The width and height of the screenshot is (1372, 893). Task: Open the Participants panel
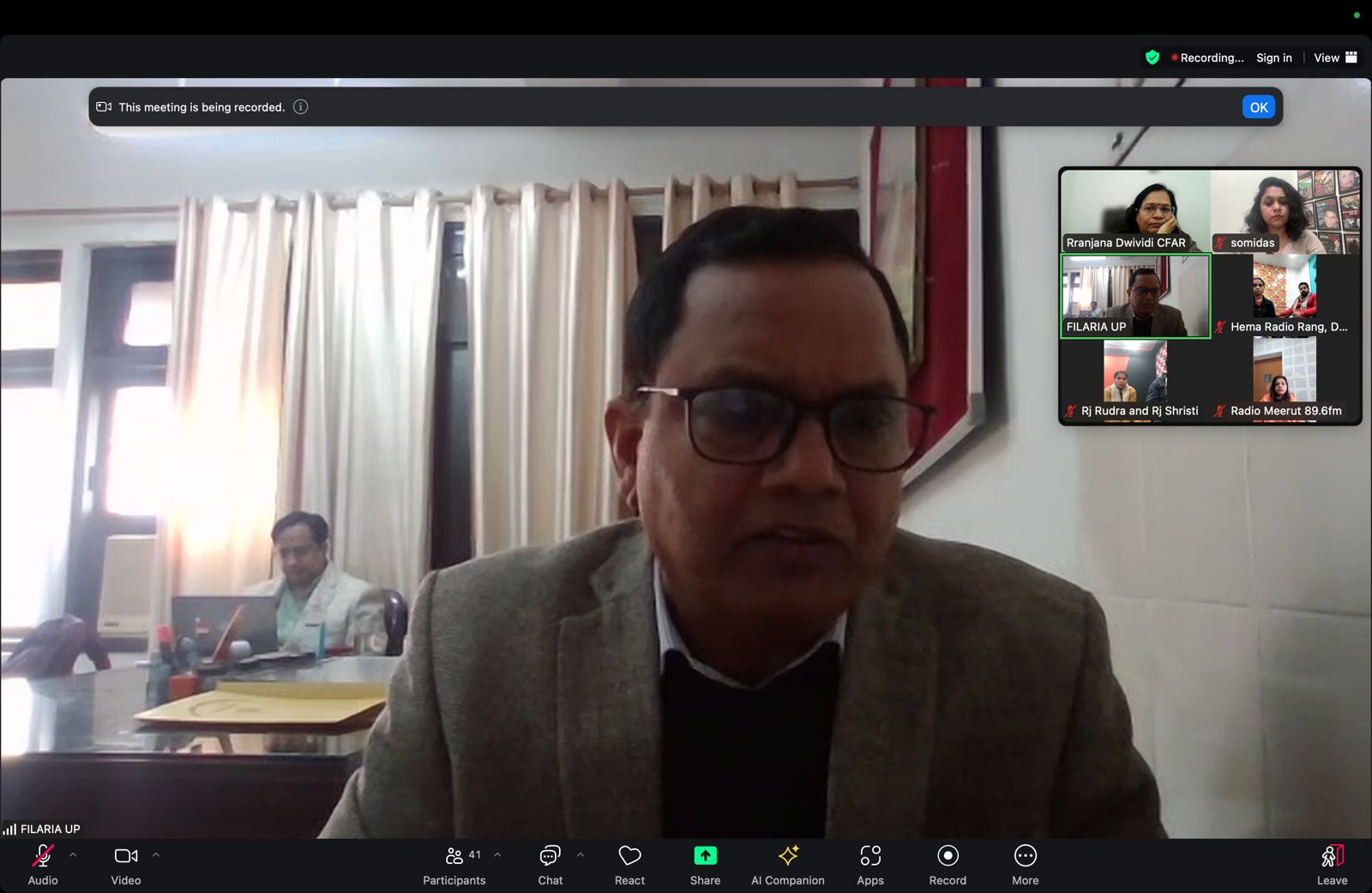point(454,864)
